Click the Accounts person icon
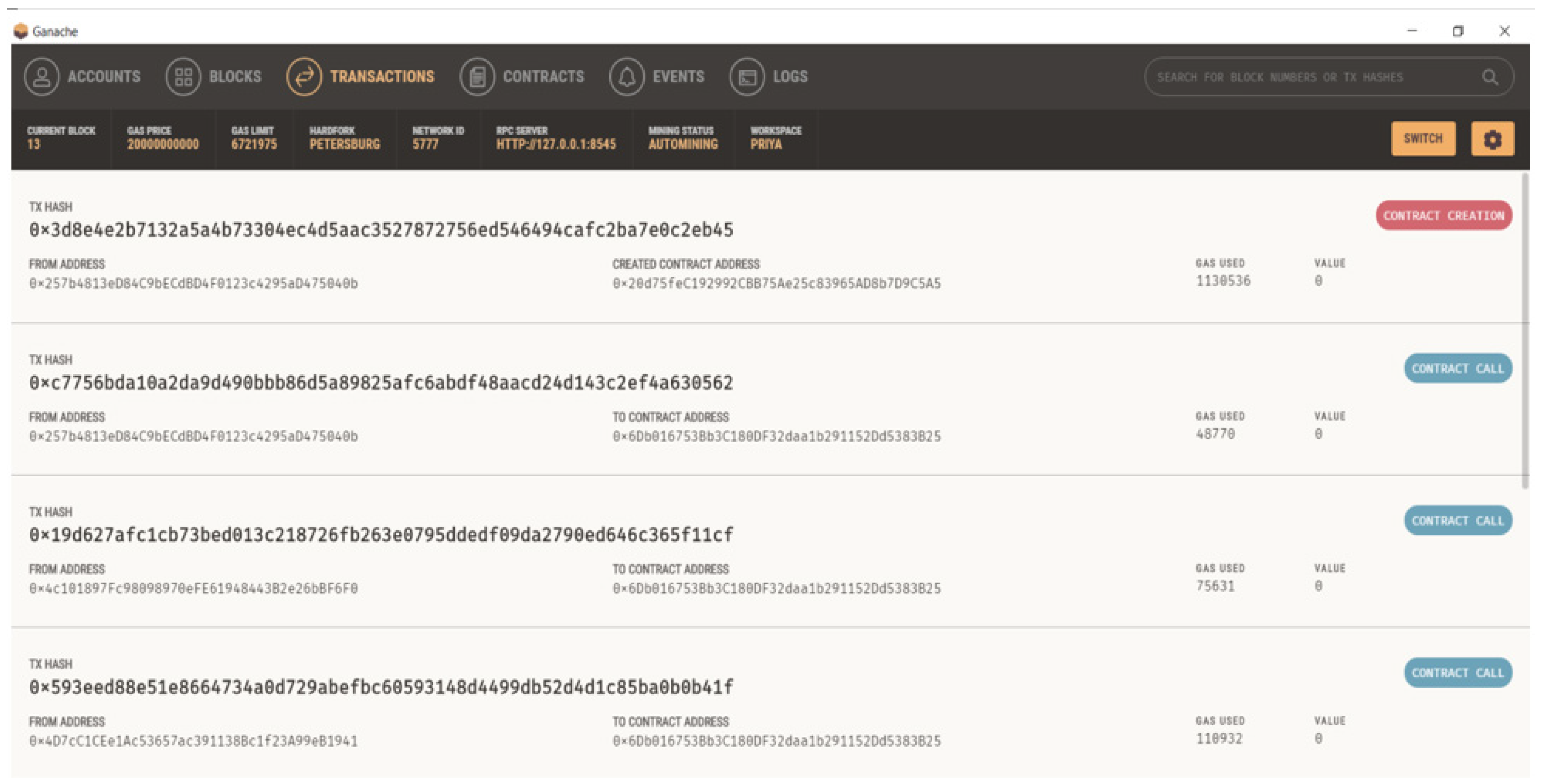This screenshot has width=1544, height=784. tap(41, 77)
